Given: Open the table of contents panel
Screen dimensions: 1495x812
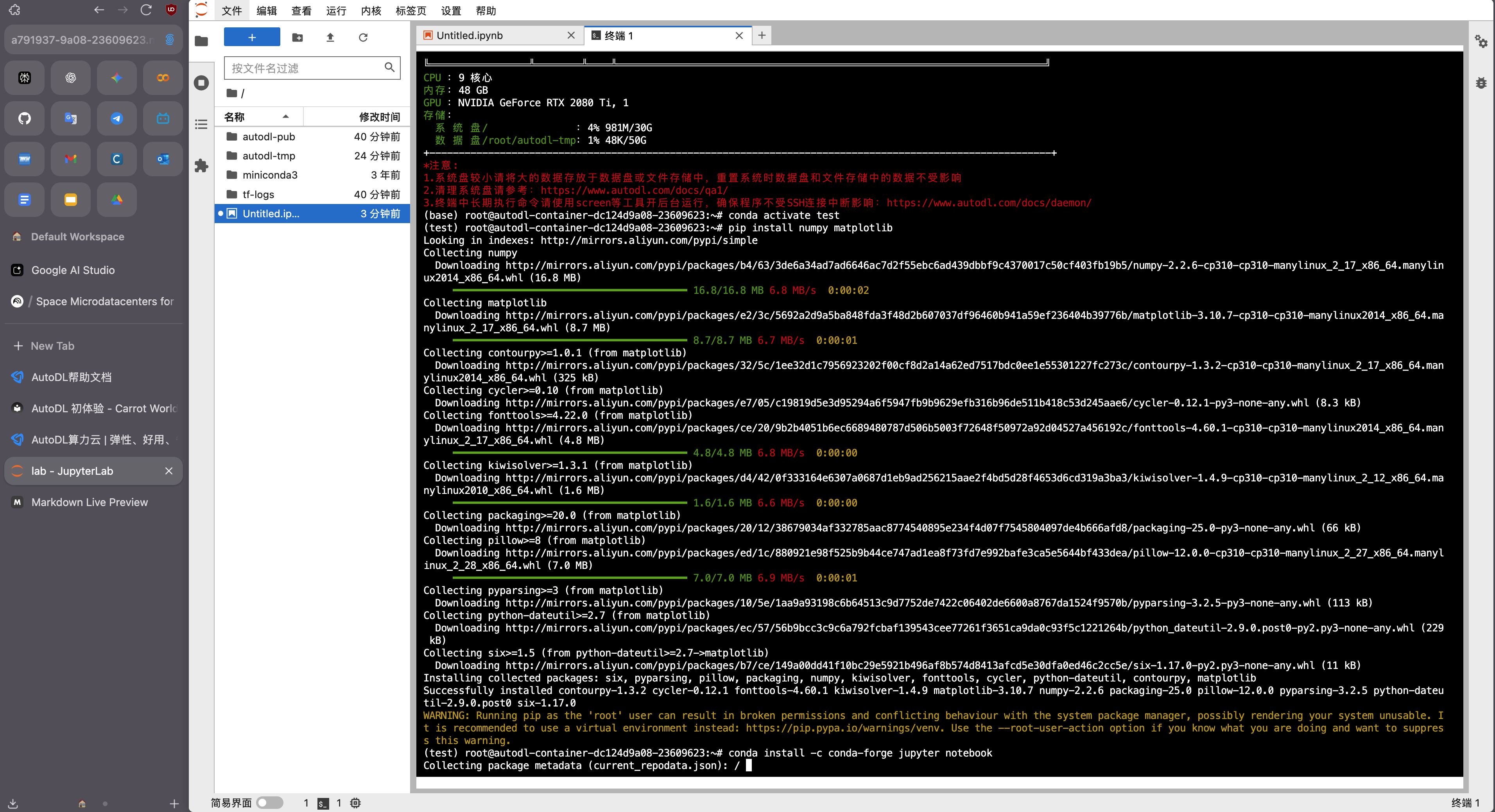Looking at the screenshot, I should click(201, 124).
